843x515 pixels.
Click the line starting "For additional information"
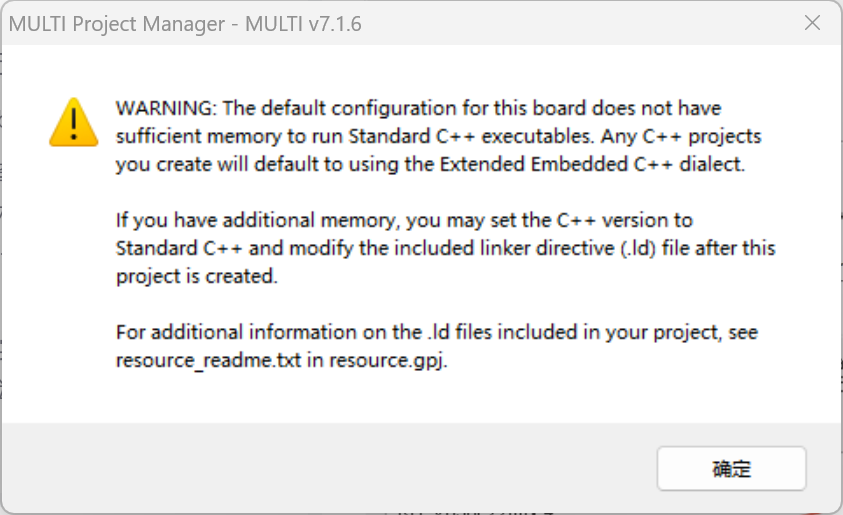pos(436,332)
